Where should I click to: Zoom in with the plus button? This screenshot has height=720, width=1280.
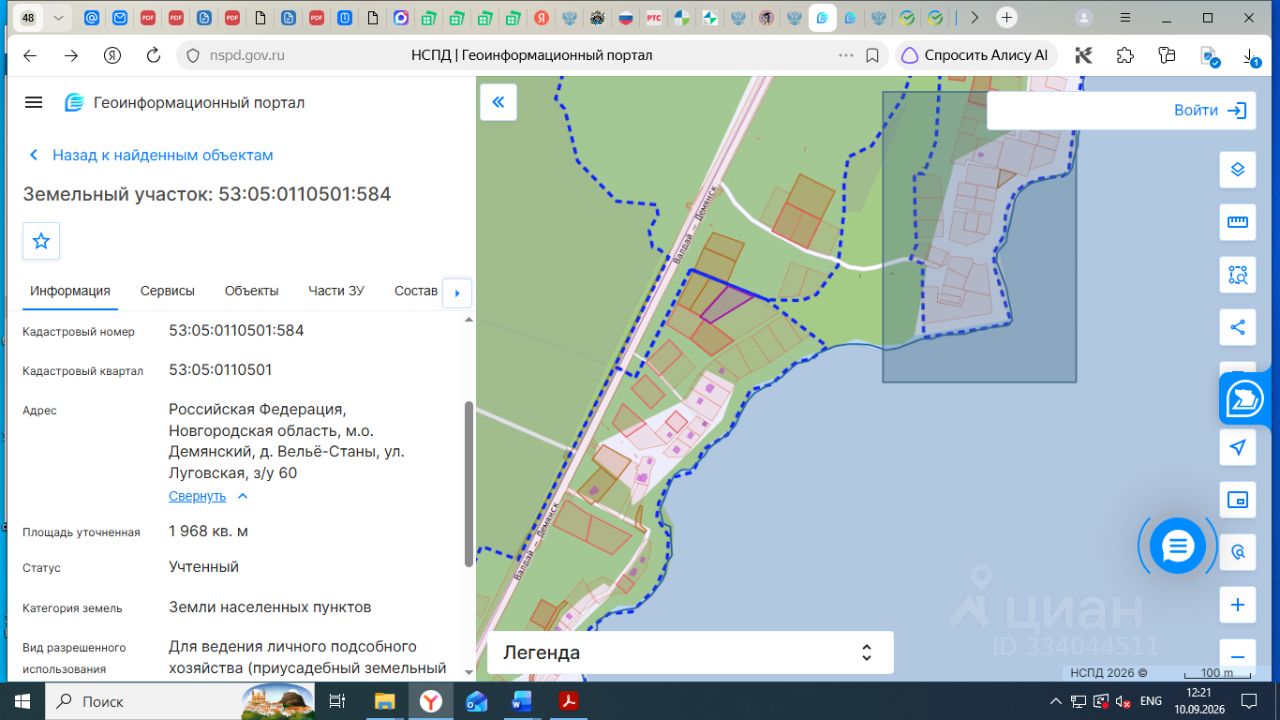(x=1237, y=605)
